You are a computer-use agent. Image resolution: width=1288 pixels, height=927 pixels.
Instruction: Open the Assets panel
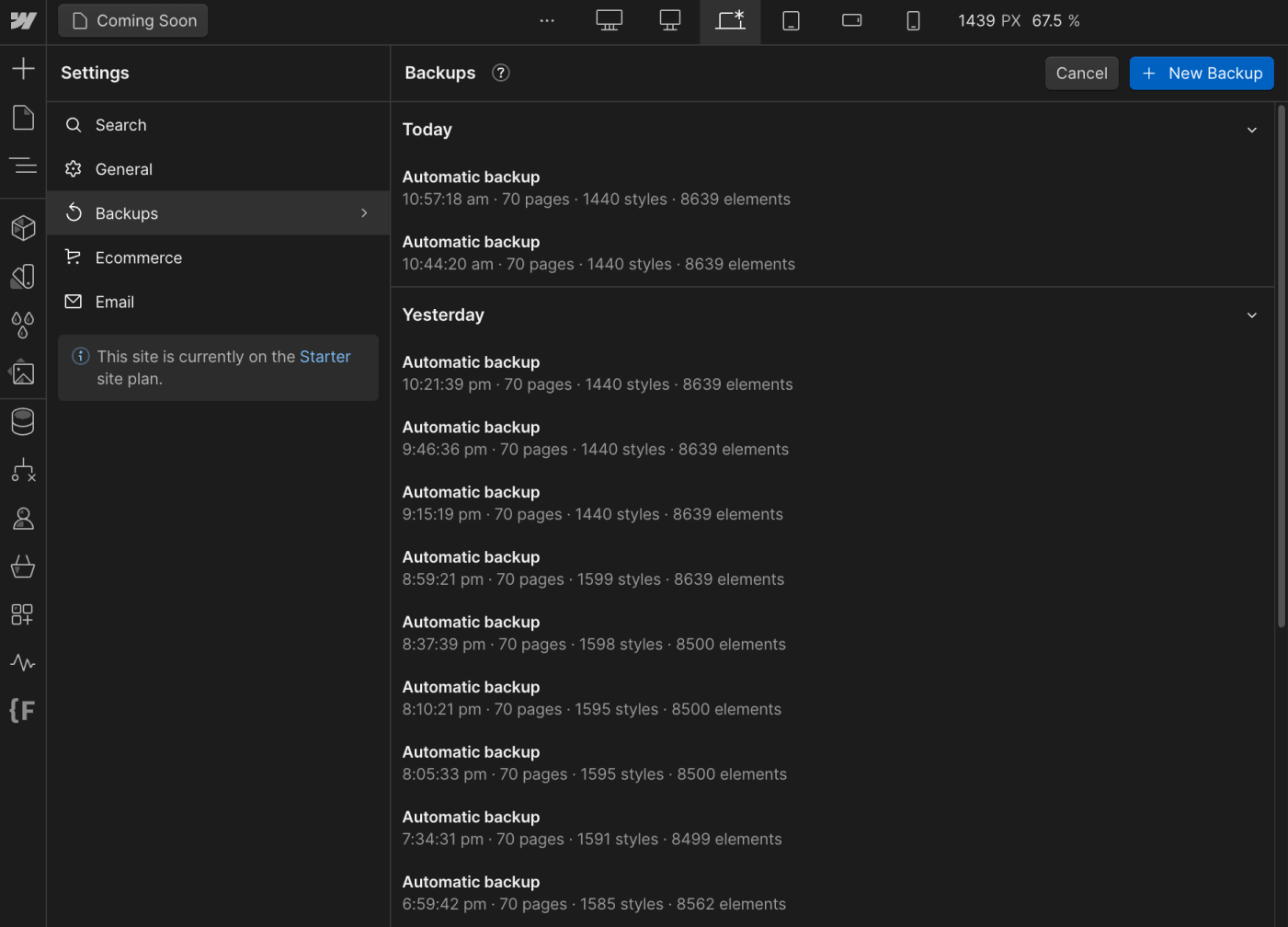click(x=22, y=372)
